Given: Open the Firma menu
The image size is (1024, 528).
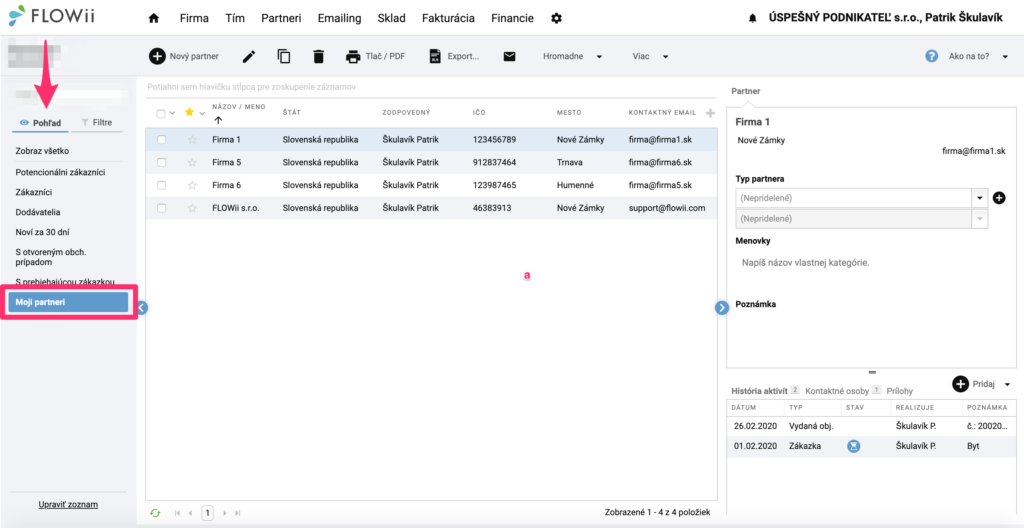Looking at the screenshot, I should tap(194, 18).
